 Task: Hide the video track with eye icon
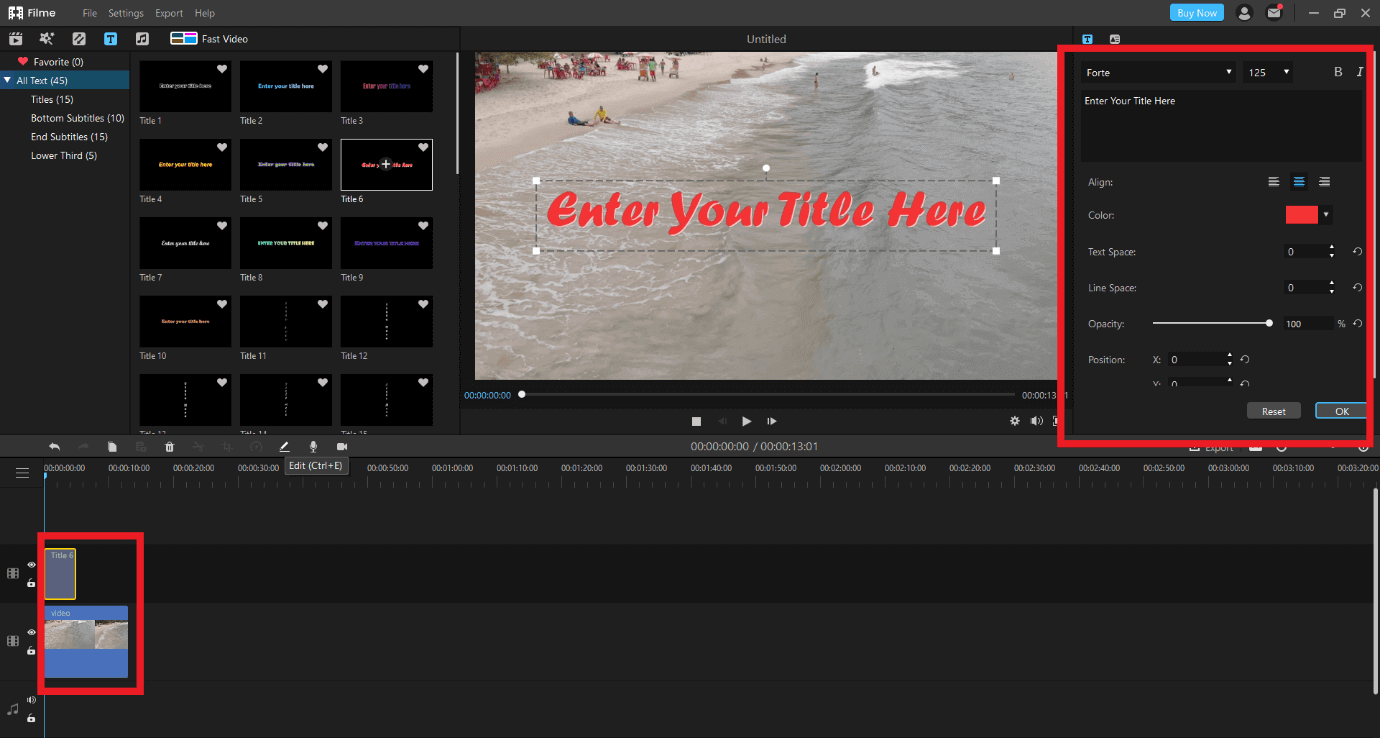click(31, 632)
